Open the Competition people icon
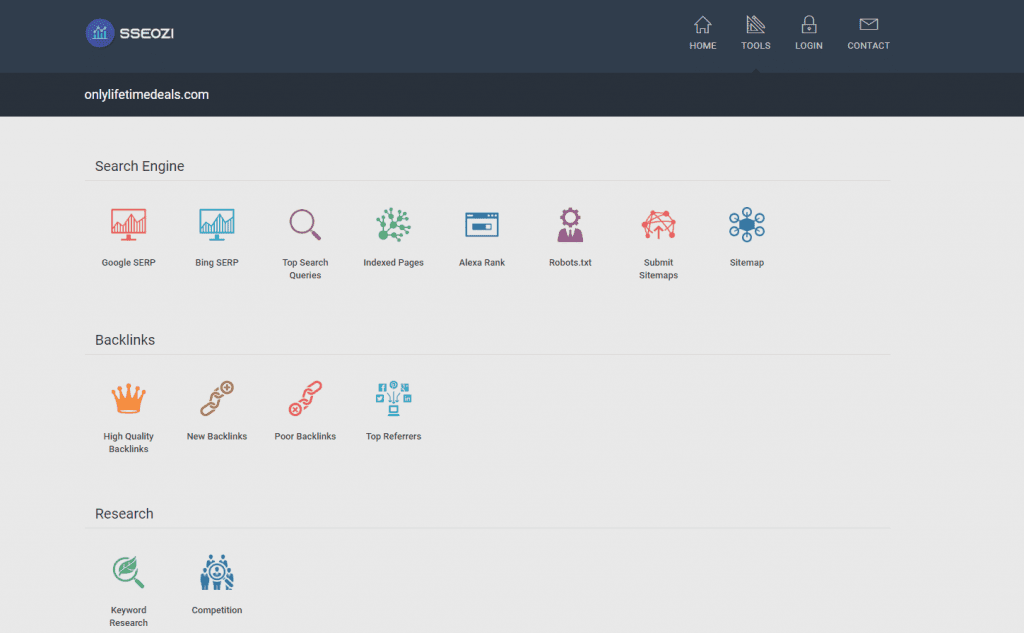The image size is (1024, 633). click(217, 572)
